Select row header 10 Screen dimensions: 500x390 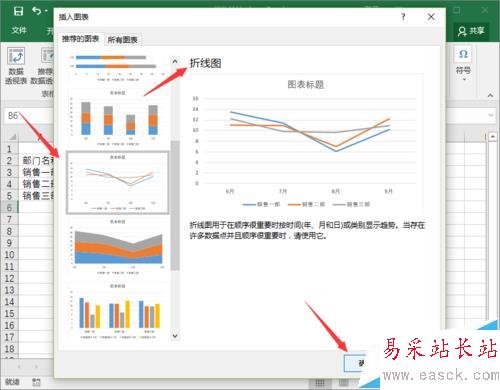9,255
